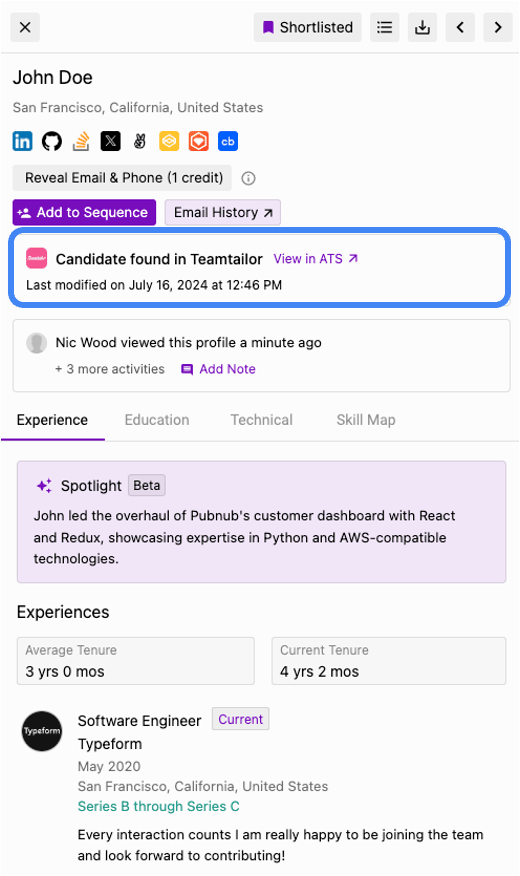Go to the previous candidate arrow
This screenshot has width=520, height=876.
click(x=460, y=27)
